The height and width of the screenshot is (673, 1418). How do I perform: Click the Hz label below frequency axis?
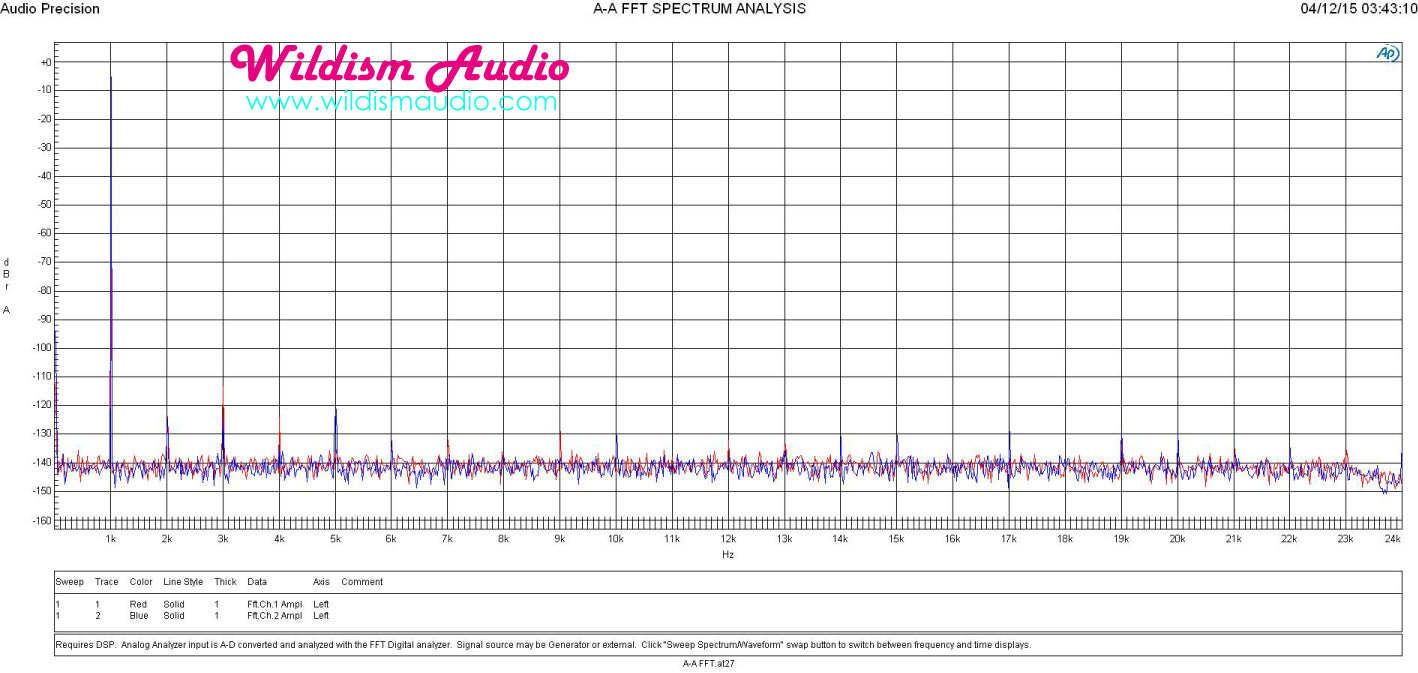pyautogui.click(x=727, y=554)
